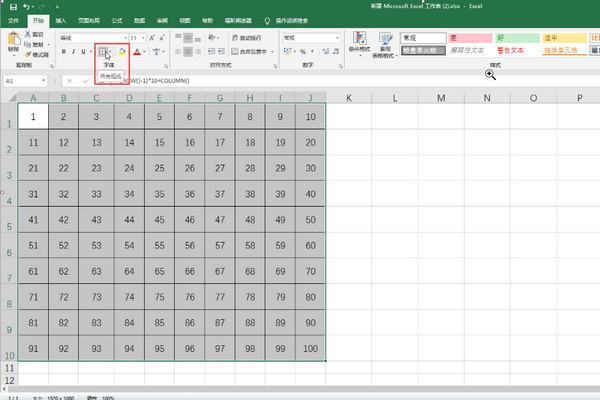The width and height of the screenshot is (600, 400).
Task: Select the gray Check Cell style
Action: [x=423, y=51]
